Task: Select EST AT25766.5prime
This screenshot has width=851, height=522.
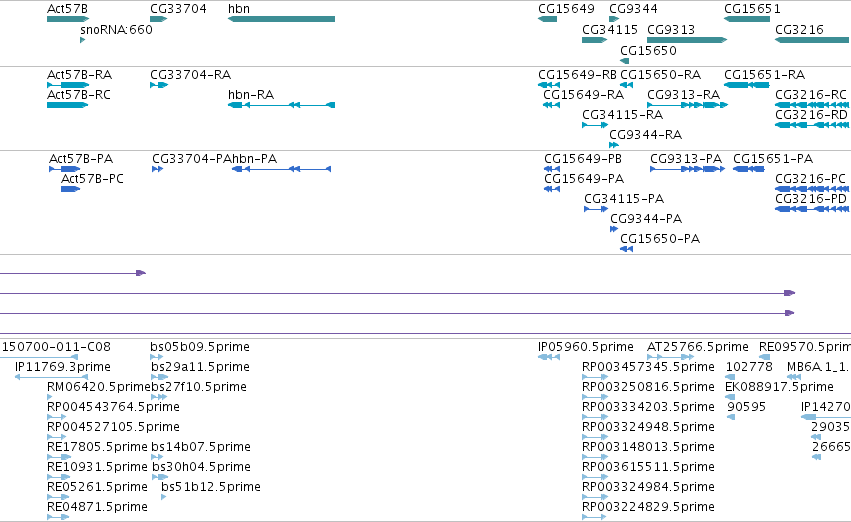Action: coord(671,357)
